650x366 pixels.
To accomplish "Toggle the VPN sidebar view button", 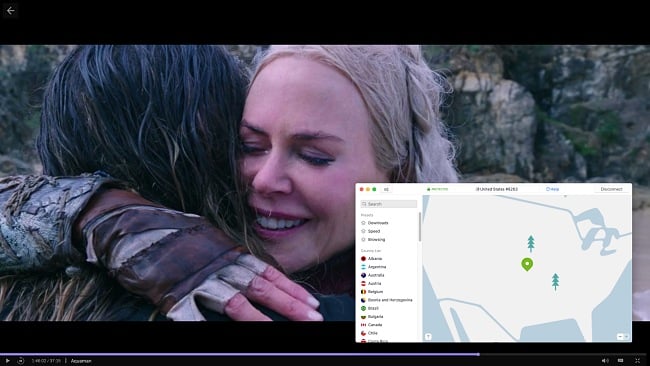I will (x=386, y=189).
